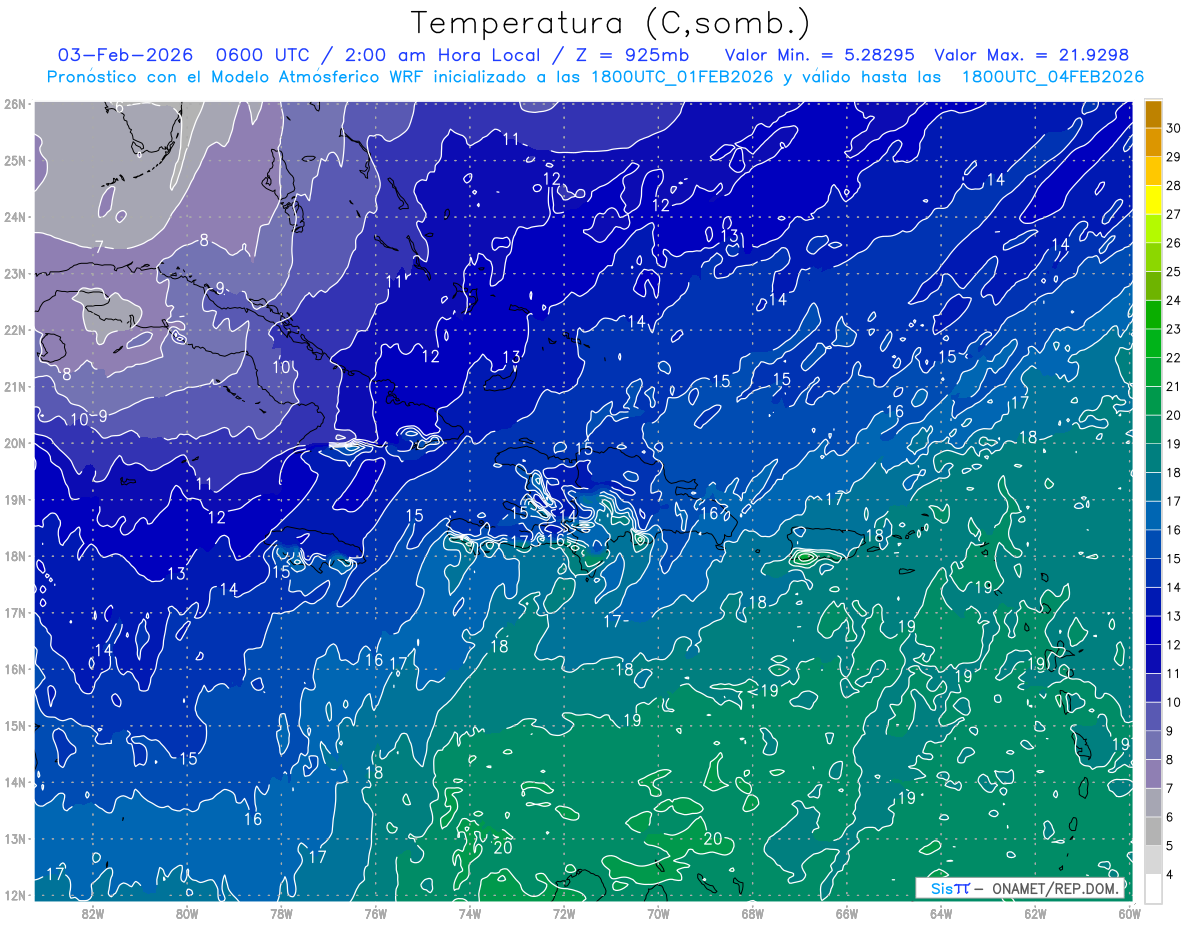1200x927 pixels.
Task: Click the longitude axis label '66W'
Action: click(847, 913)
